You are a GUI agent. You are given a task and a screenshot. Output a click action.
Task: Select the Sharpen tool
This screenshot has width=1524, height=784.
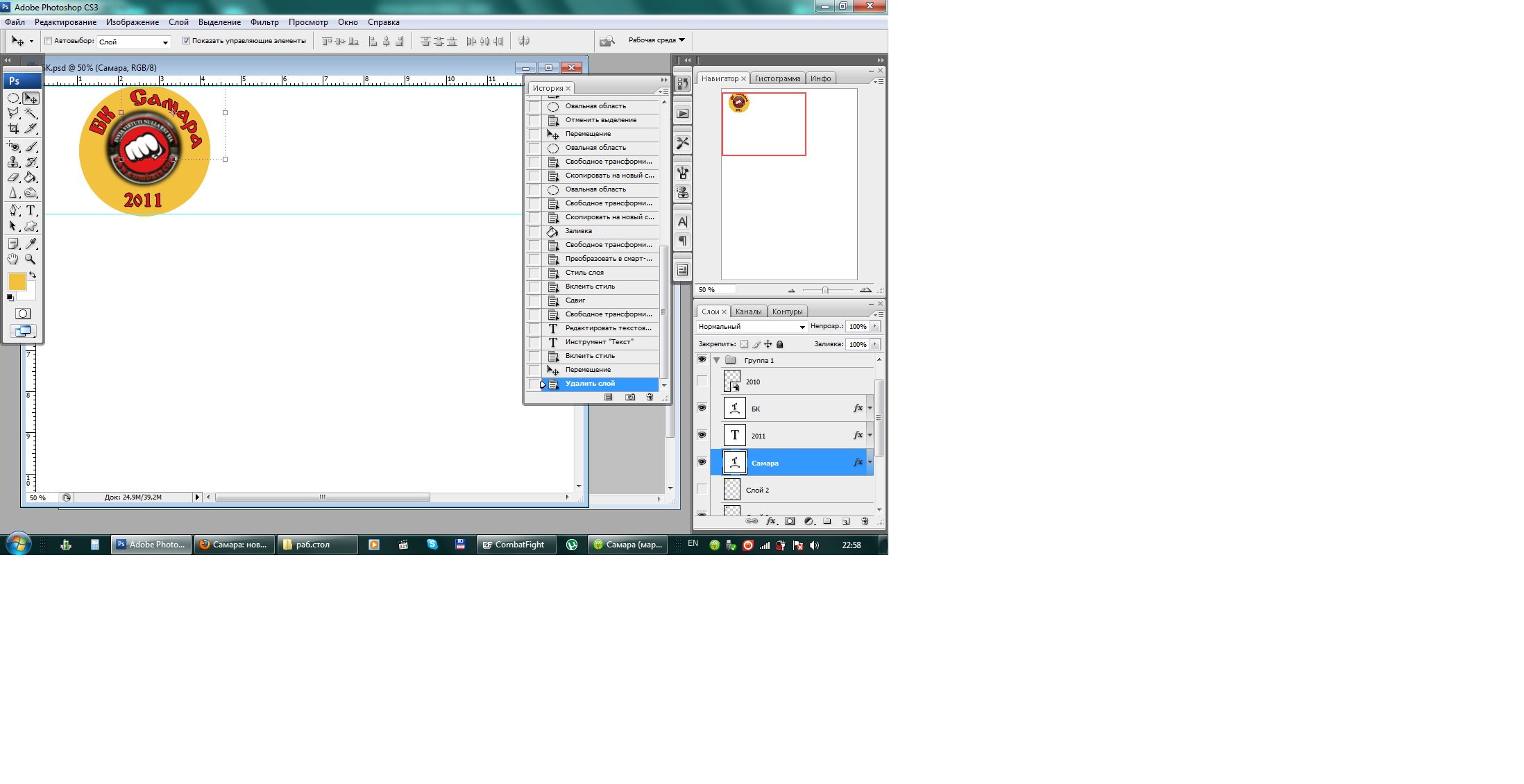13,193
